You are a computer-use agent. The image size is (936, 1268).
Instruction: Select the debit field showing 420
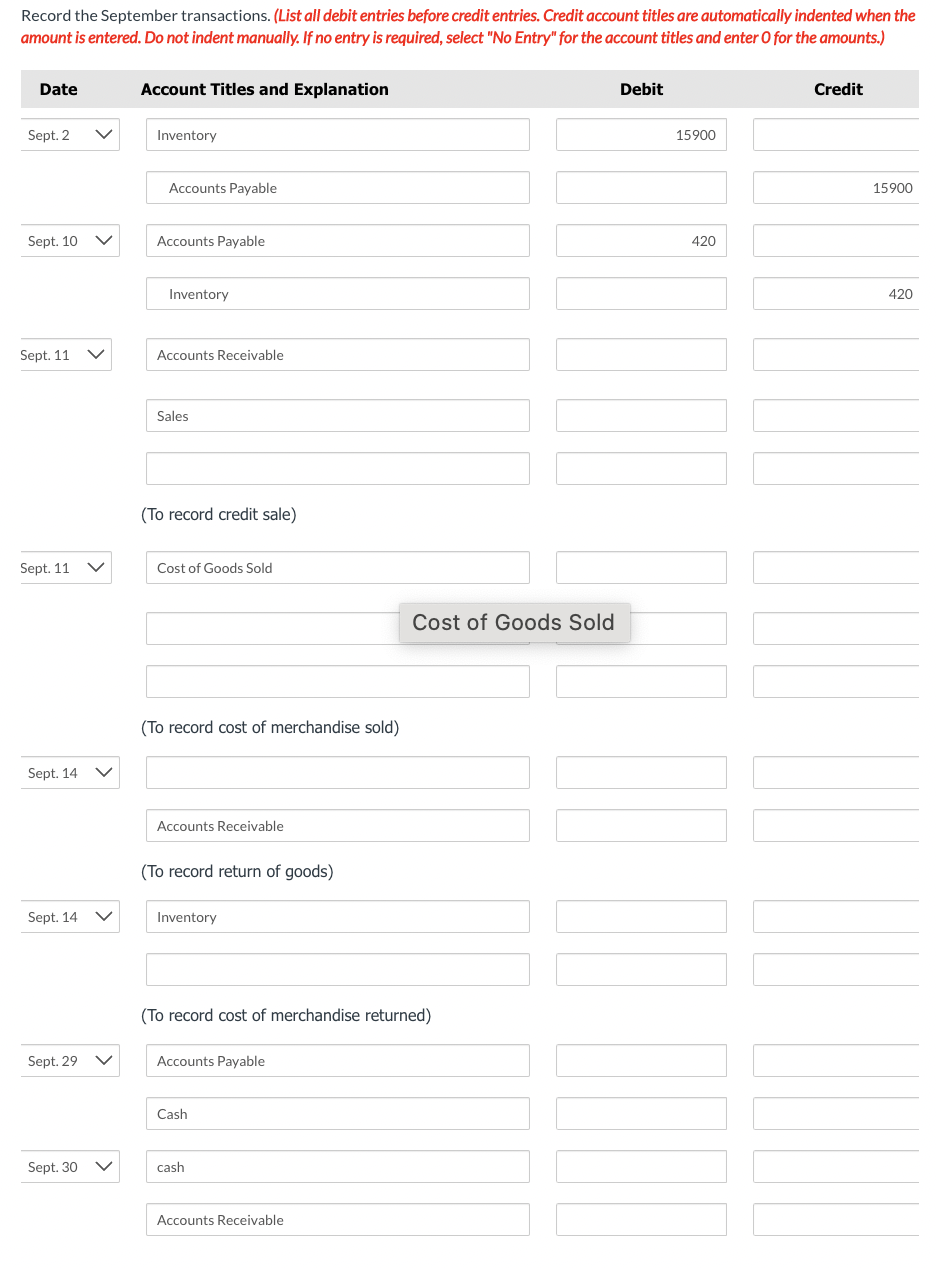point(641,241)
